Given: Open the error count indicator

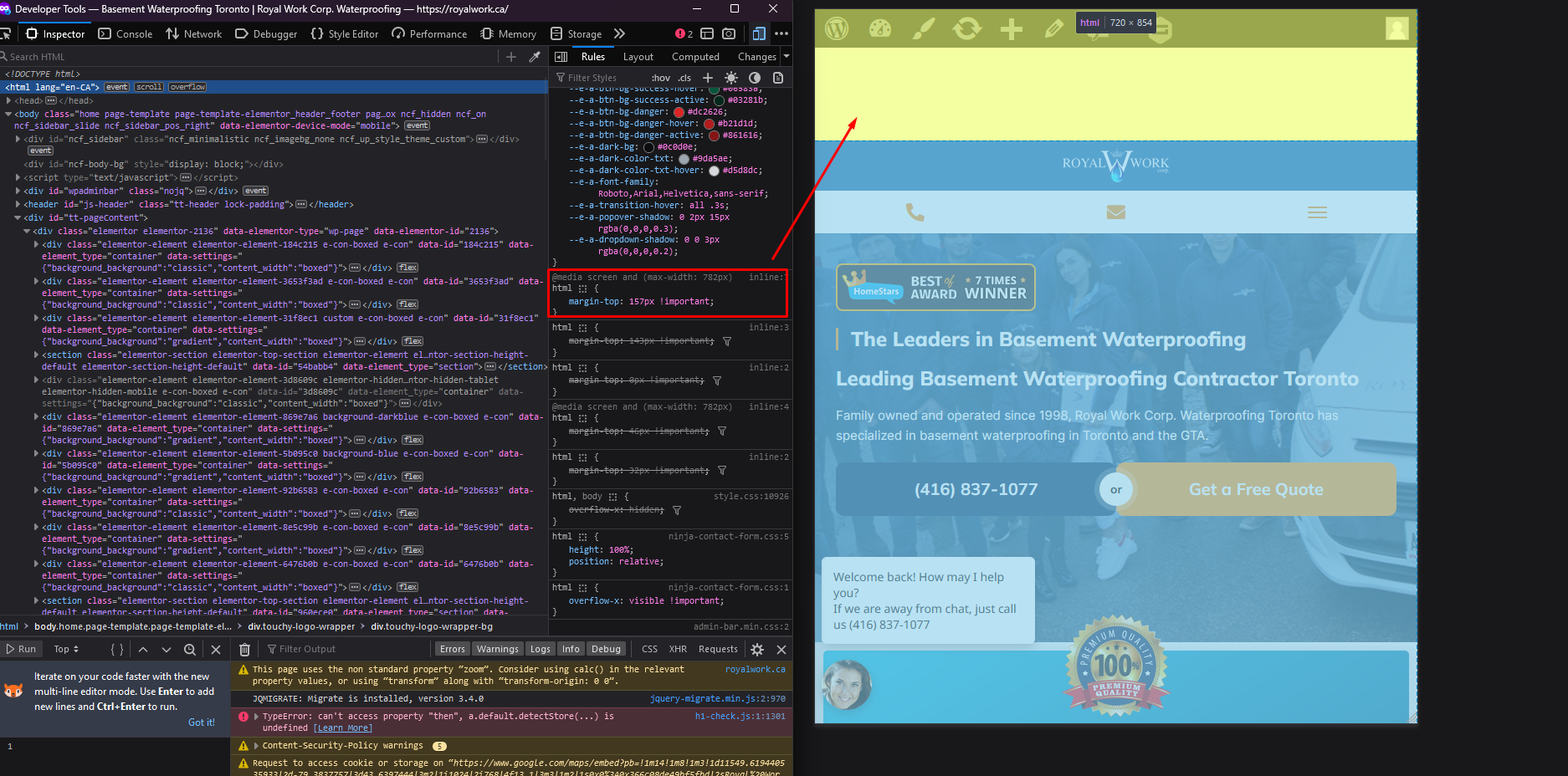Looking at the screenshot, I should point(684,33).
